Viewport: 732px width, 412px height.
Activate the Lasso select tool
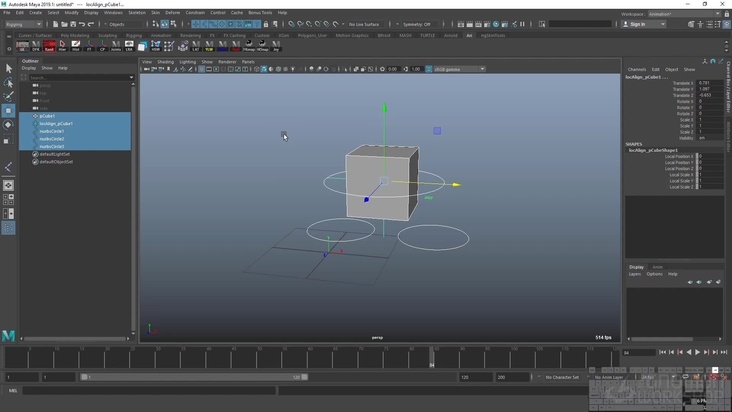tap(8, 83)
